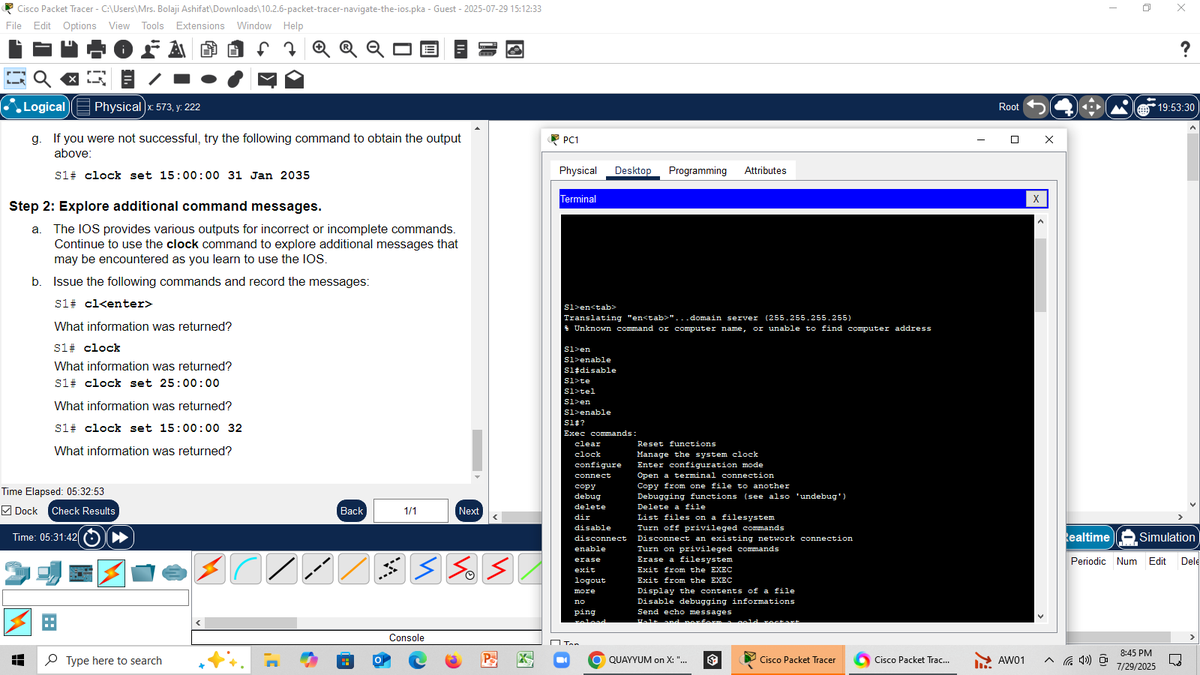
Task: Undo the last action with arrow icon
Action: click(x=263, y=48)
